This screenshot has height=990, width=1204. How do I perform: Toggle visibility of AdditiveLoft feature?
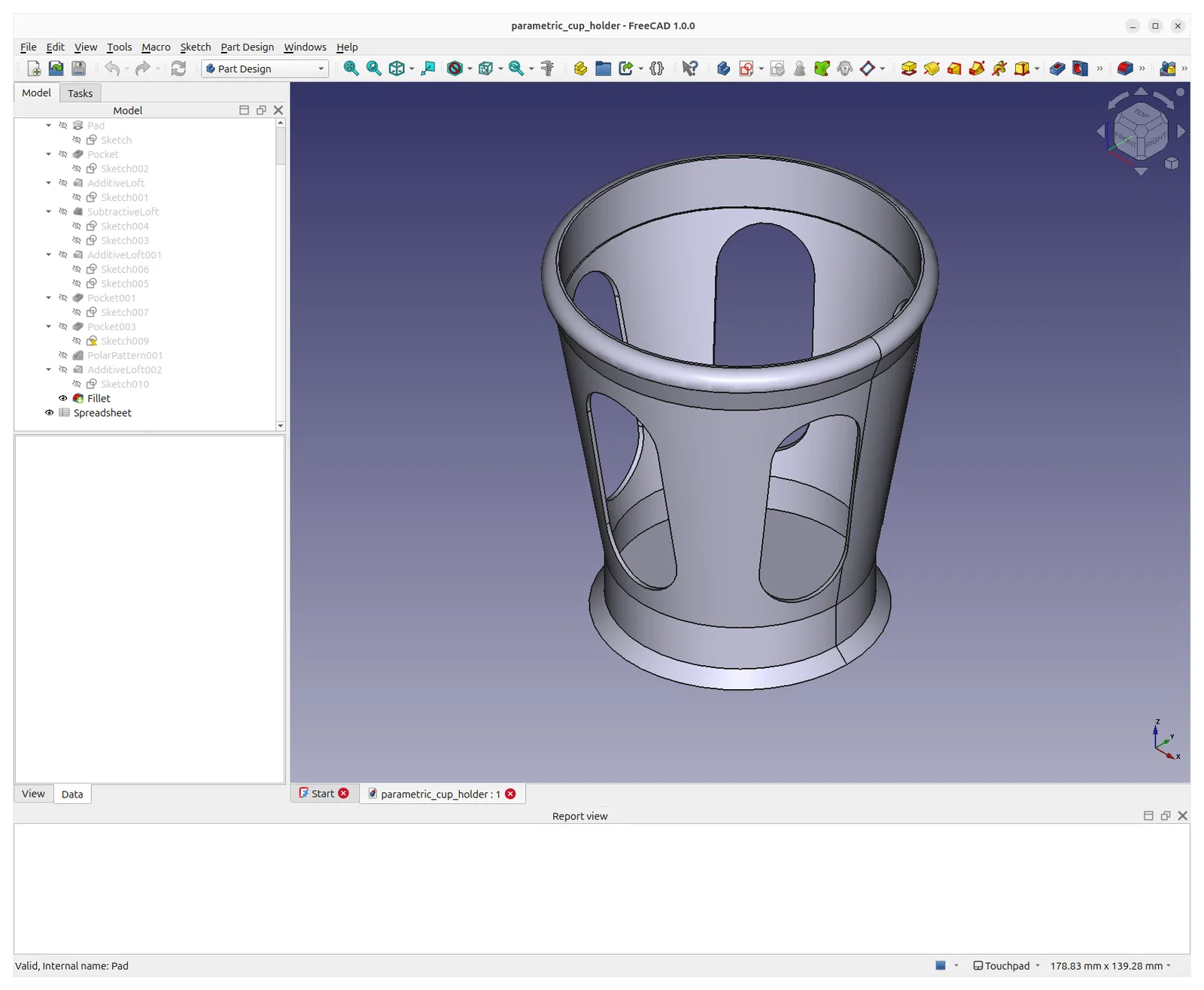point(63,183)
